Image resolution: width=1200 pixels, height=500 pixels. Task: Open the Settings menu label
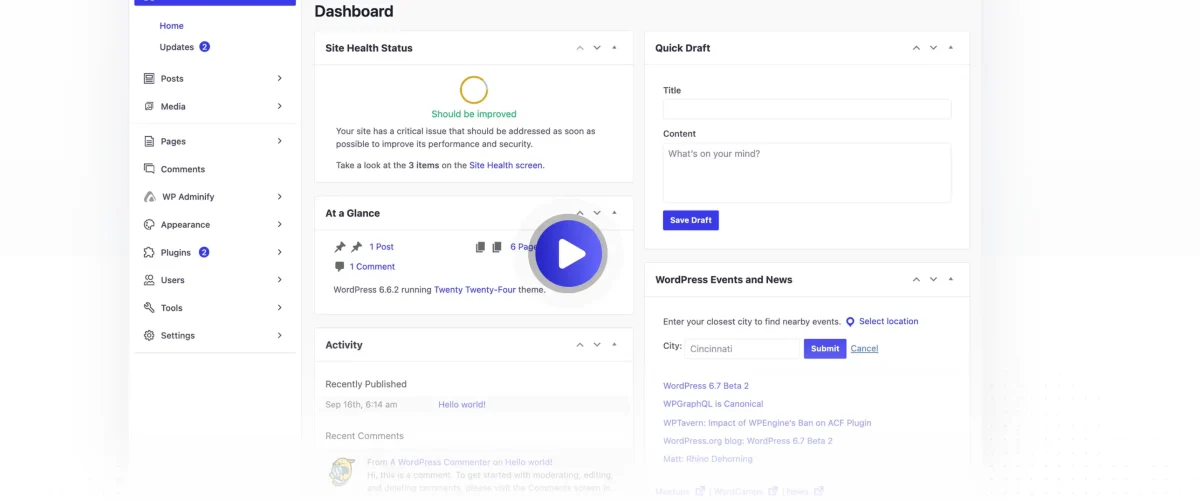(x=178, y=336)
